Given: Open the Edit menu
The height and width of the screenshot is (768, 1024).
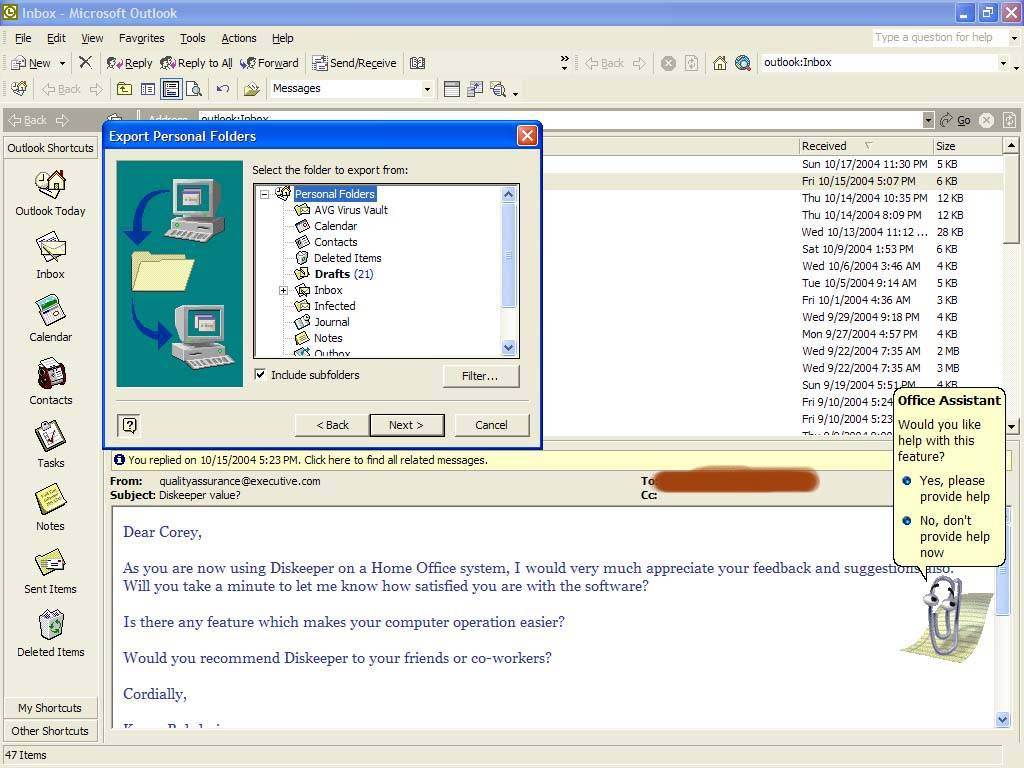Looking at the screenshot, I should 56,38.
